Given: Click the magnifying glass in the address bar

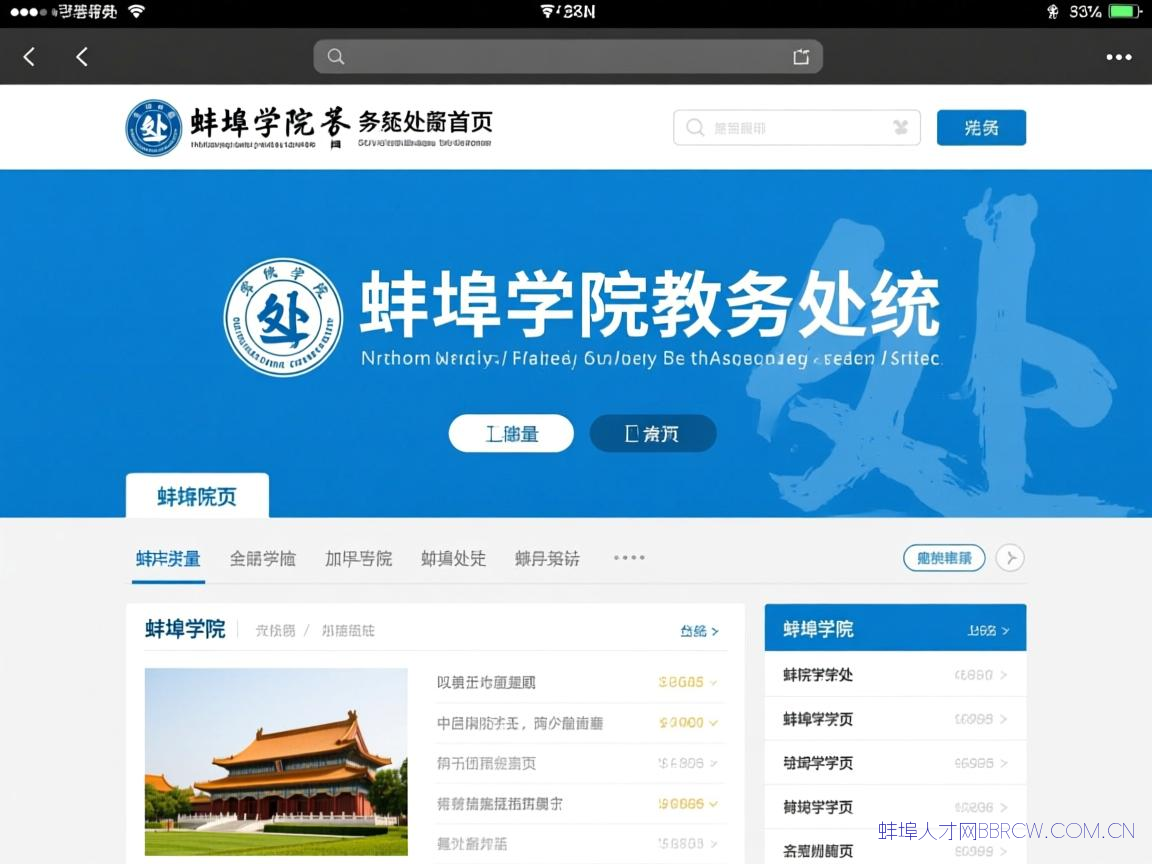Looking at the screenshot, I should coord(336,56).
